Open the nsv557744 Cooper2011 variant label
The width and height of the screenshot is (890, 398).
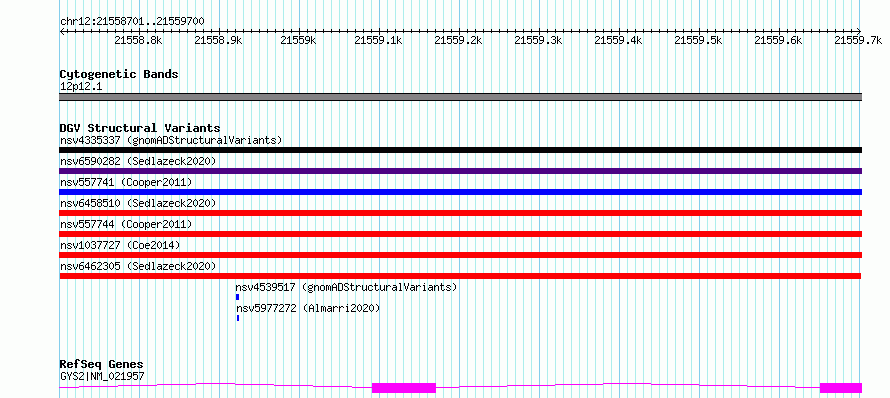point(126,224)
